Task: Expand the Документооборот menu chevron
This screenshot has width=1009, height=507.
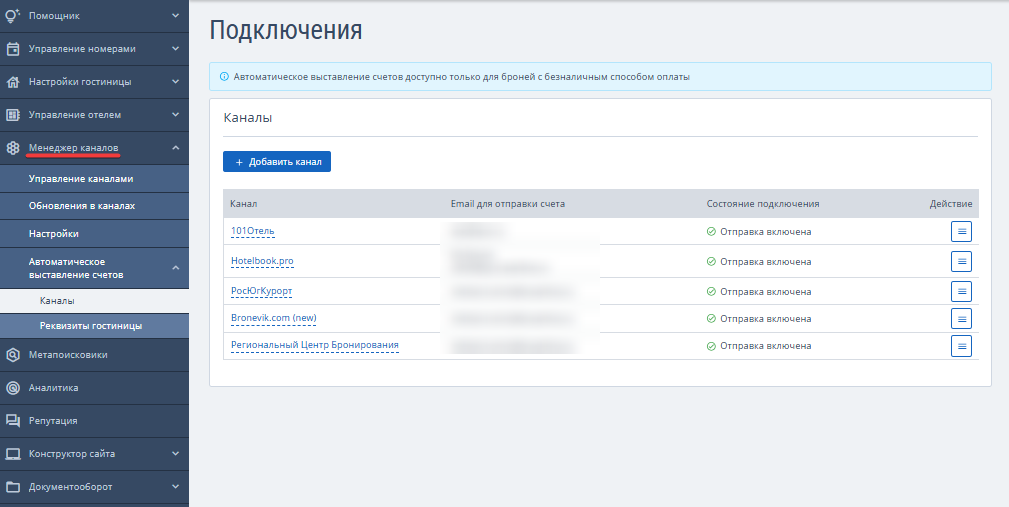Action: click(176, 487)
